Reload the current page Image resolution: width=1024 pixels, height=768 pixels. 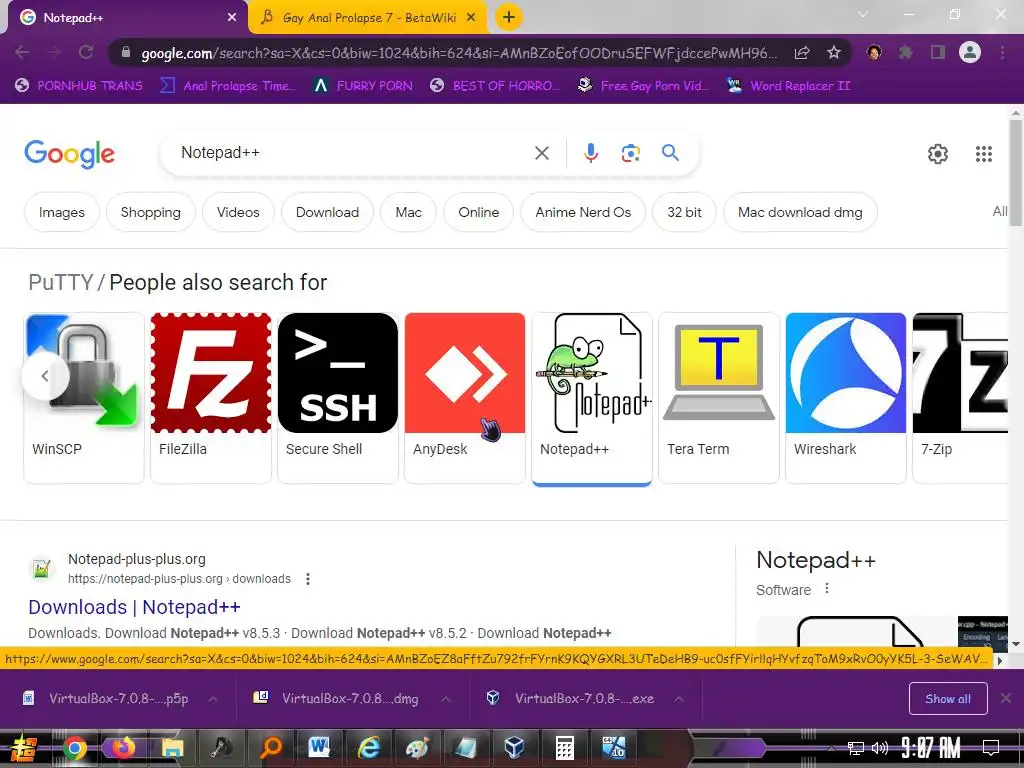pyautogui.click(x=86, y=52)
